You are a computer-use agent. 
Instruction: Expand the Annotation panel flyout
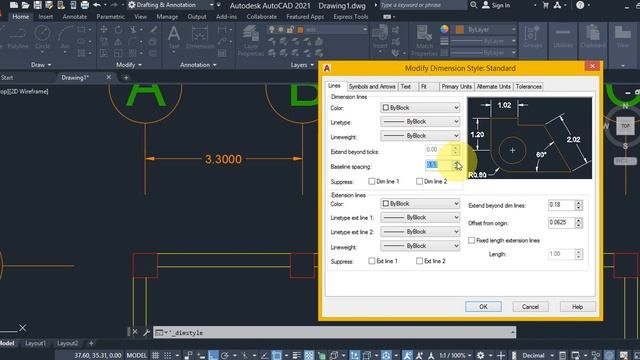coord(198,65)
